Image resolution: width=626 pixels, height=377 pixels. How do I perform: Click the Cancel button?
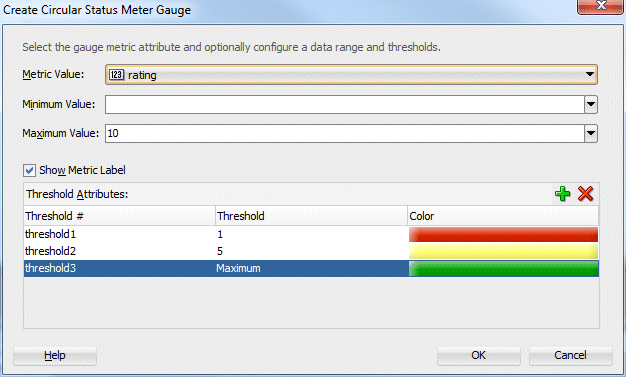pos(571,355)
